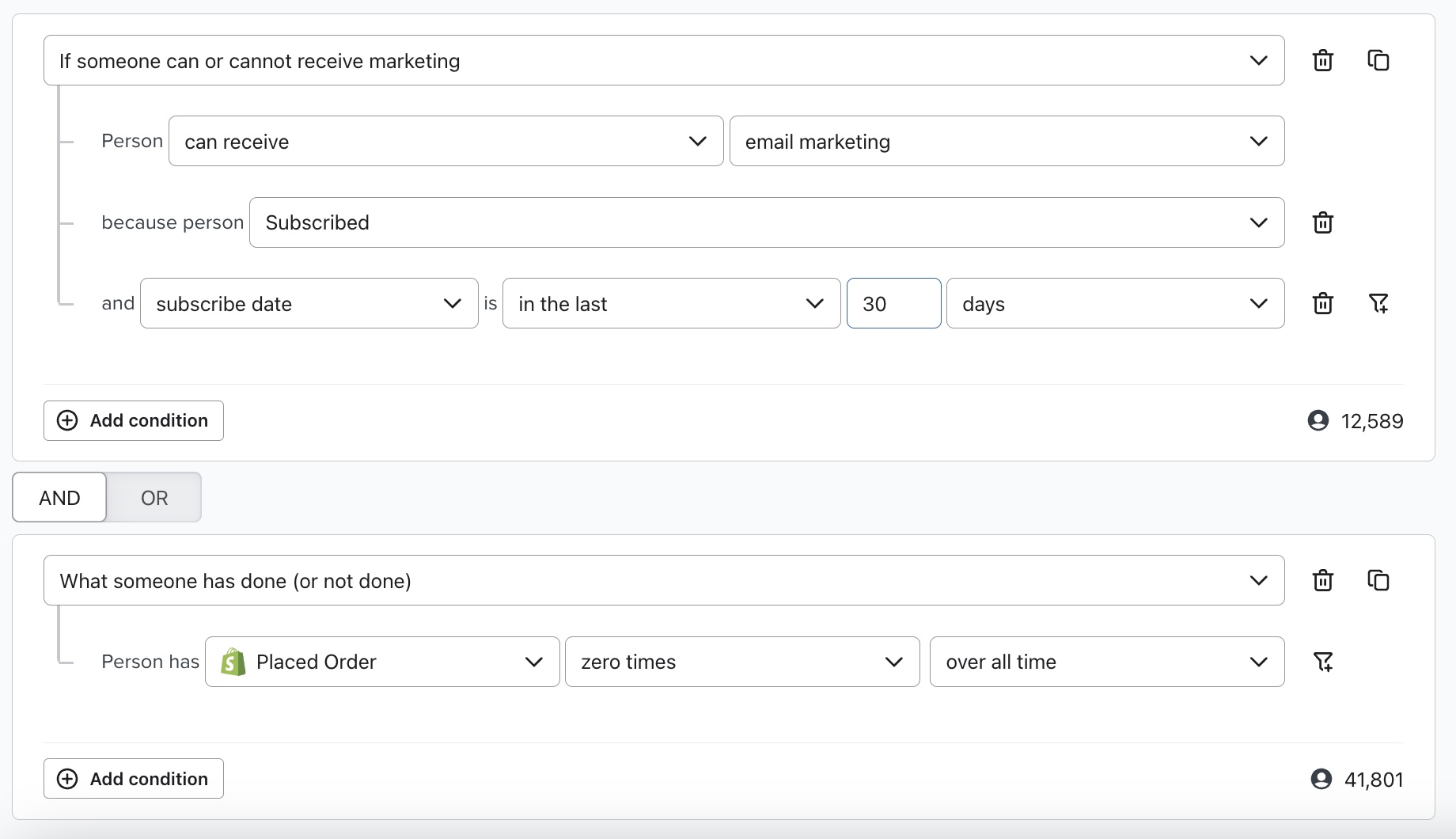Select the AND operator toggle
1456x839 pixels.
(59, 498)
